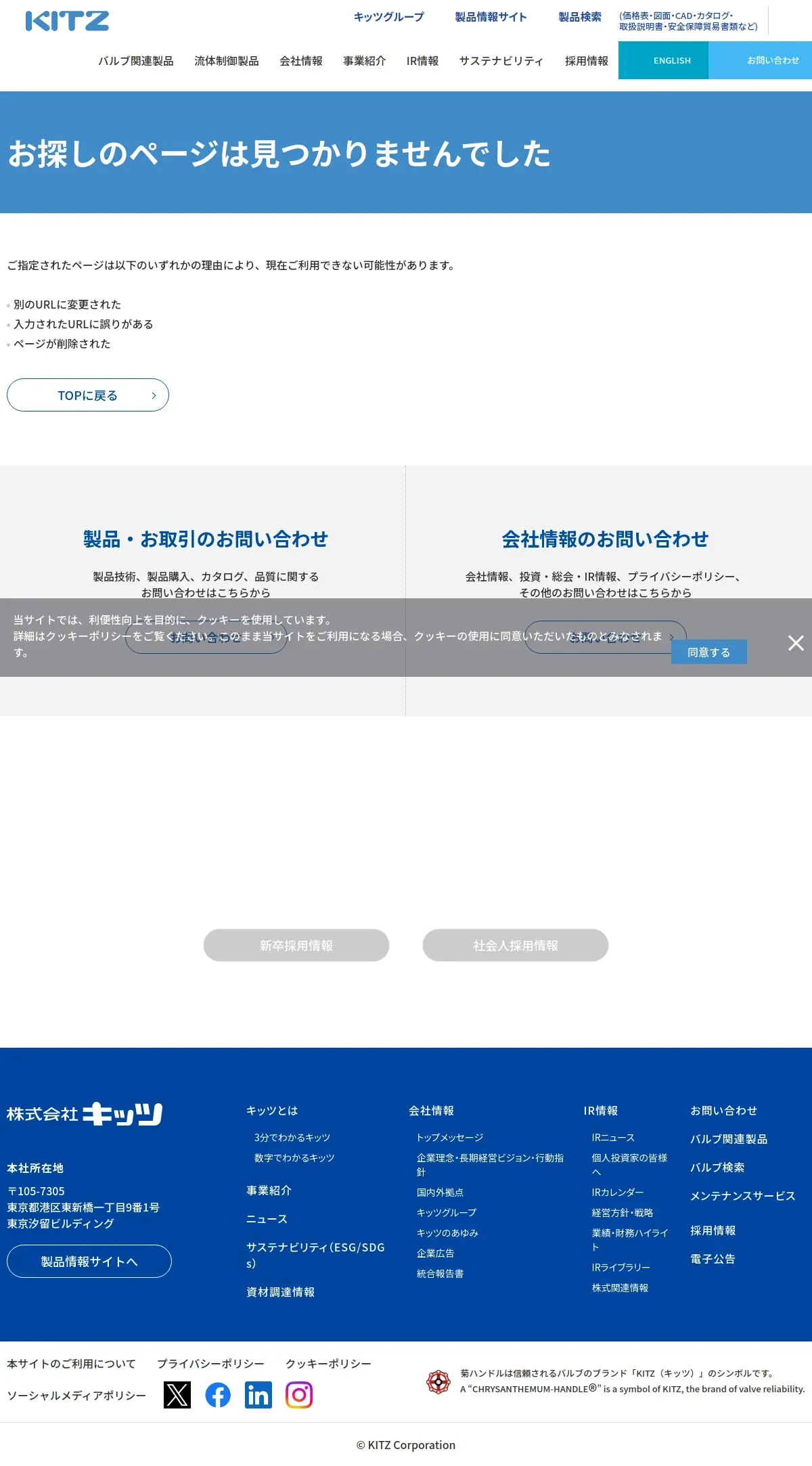Open footer IR情報 heading link
This screenshot has width=812, height=1466.
(x=601, y=1111)
